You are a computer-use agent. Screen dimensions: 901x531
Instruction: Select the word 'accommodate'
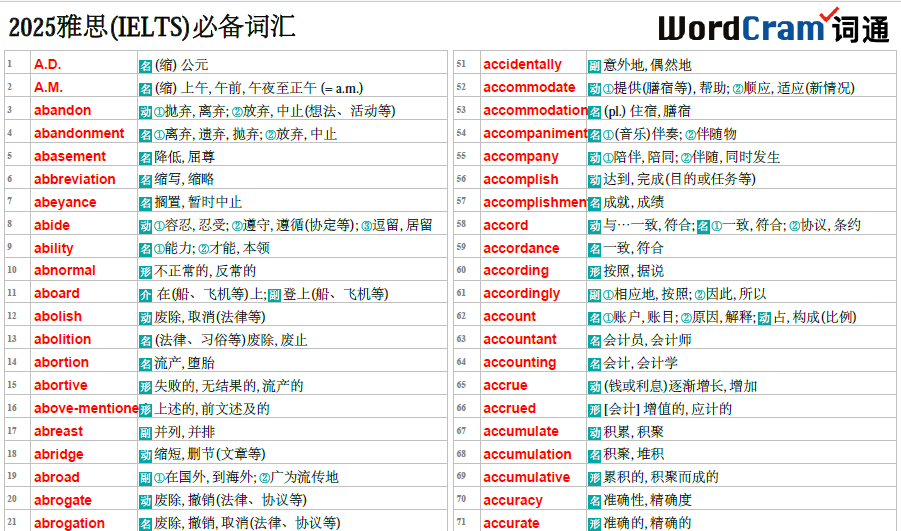[529, 88]
